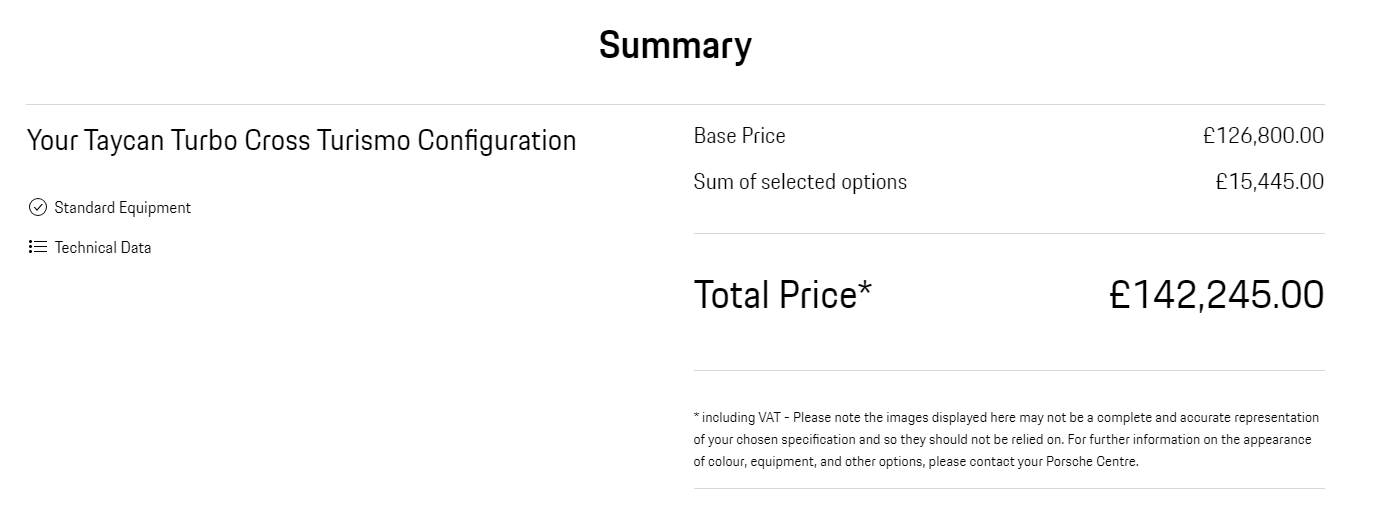Screen dimensions: 1397x513
Task: Click the £142,245.00 total amount
Action: tap(1217, 295)
